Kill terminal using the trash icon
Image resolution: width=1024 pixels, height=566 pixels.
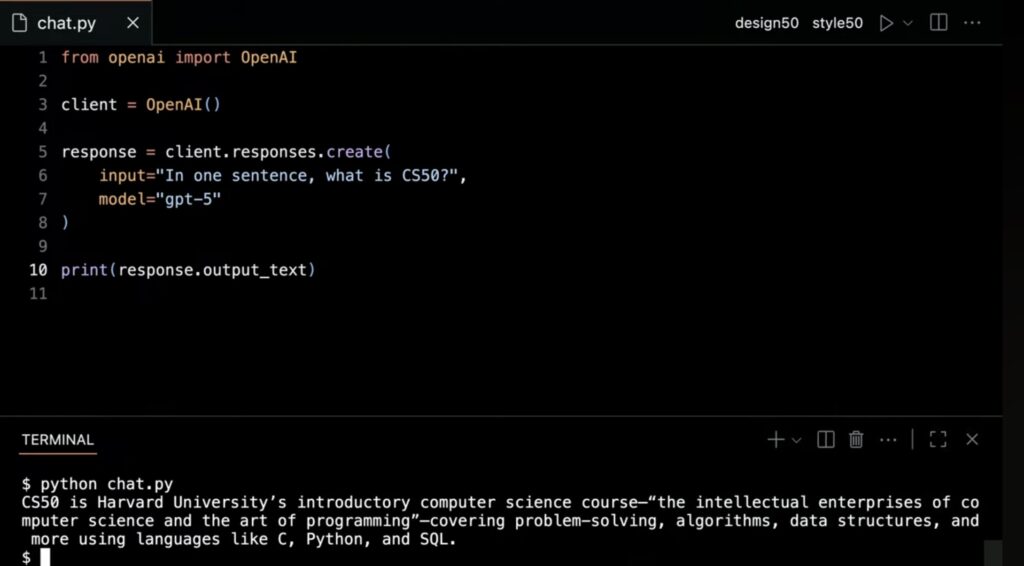tap(856, 439)
